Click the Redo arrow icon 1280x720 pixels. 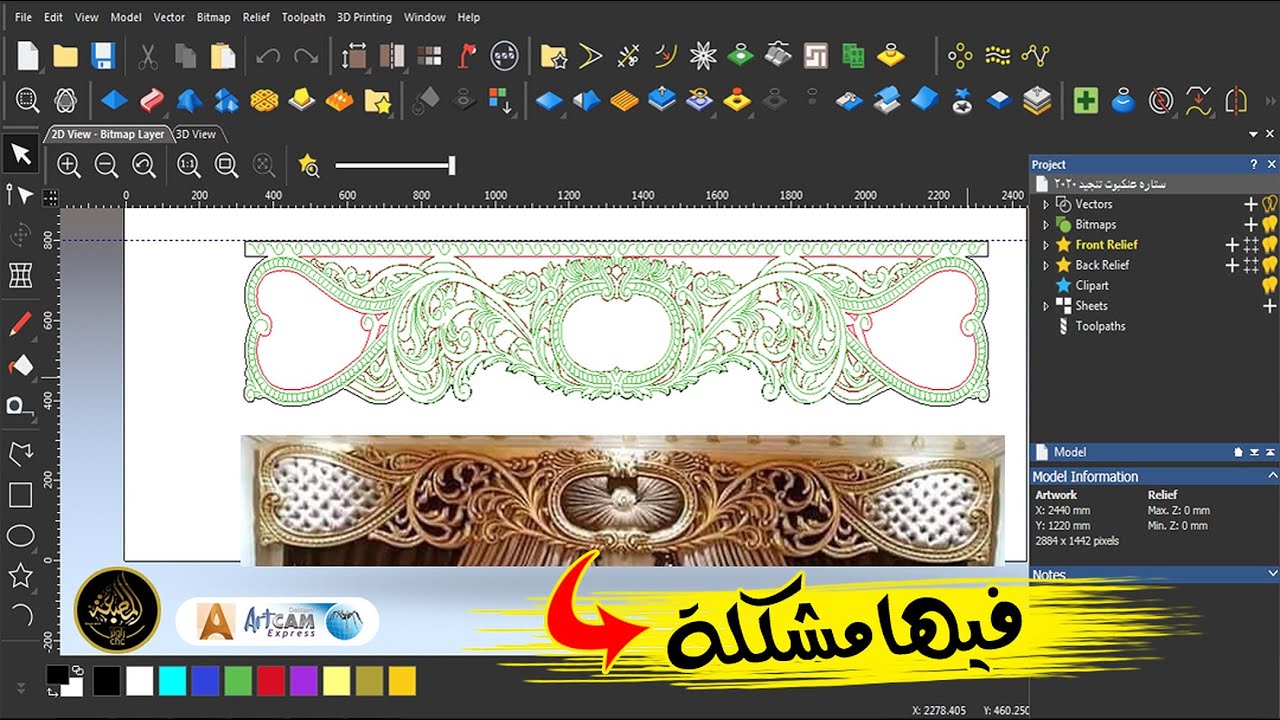coord(306,56)
